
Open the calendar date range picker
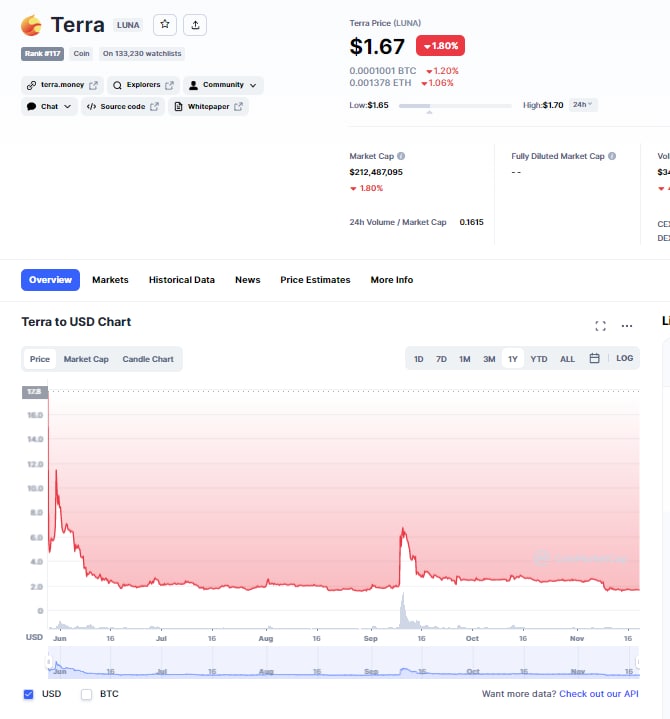pos(594,358)
